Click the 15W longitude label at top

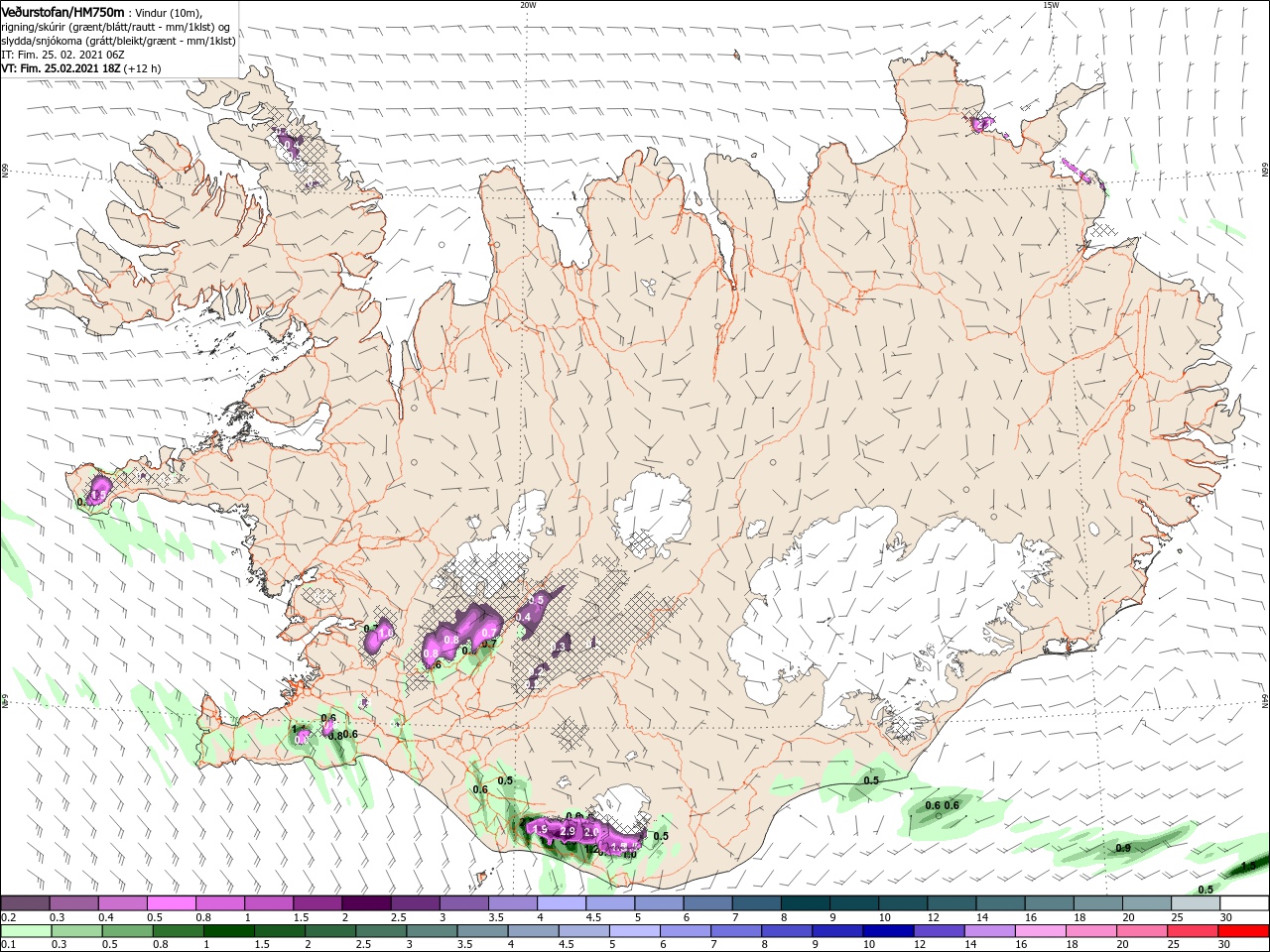pos(1051,5)
